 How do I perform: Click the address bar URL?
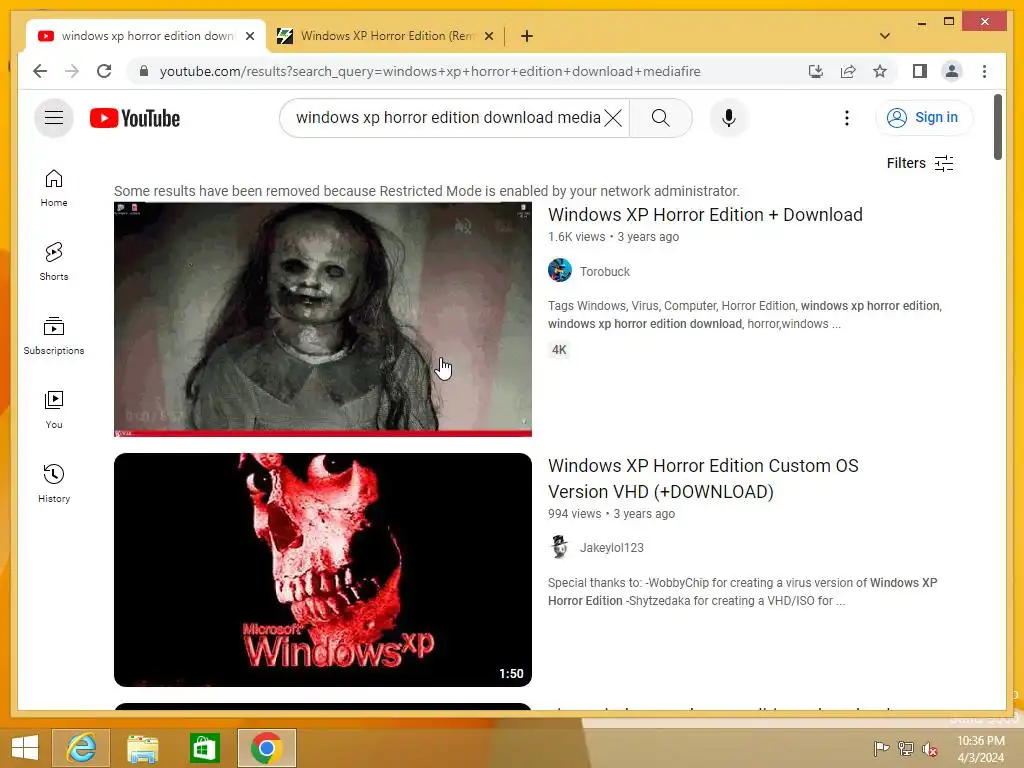[430, 71]
